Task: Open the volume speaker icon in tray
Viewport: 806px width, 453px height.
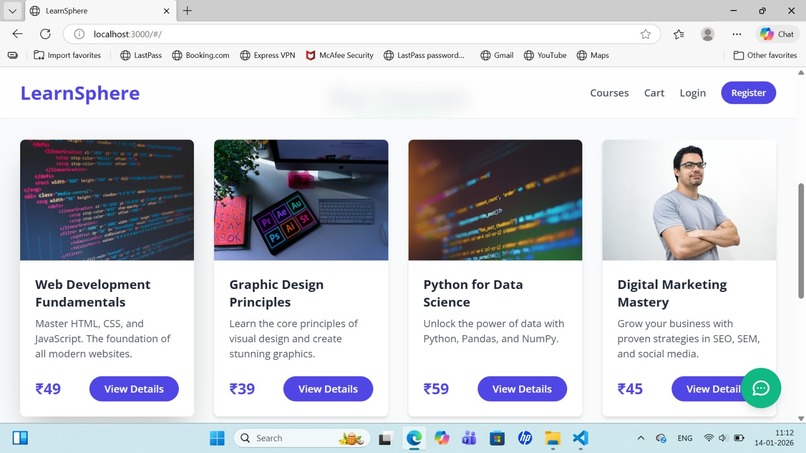Action: (723, 438)
